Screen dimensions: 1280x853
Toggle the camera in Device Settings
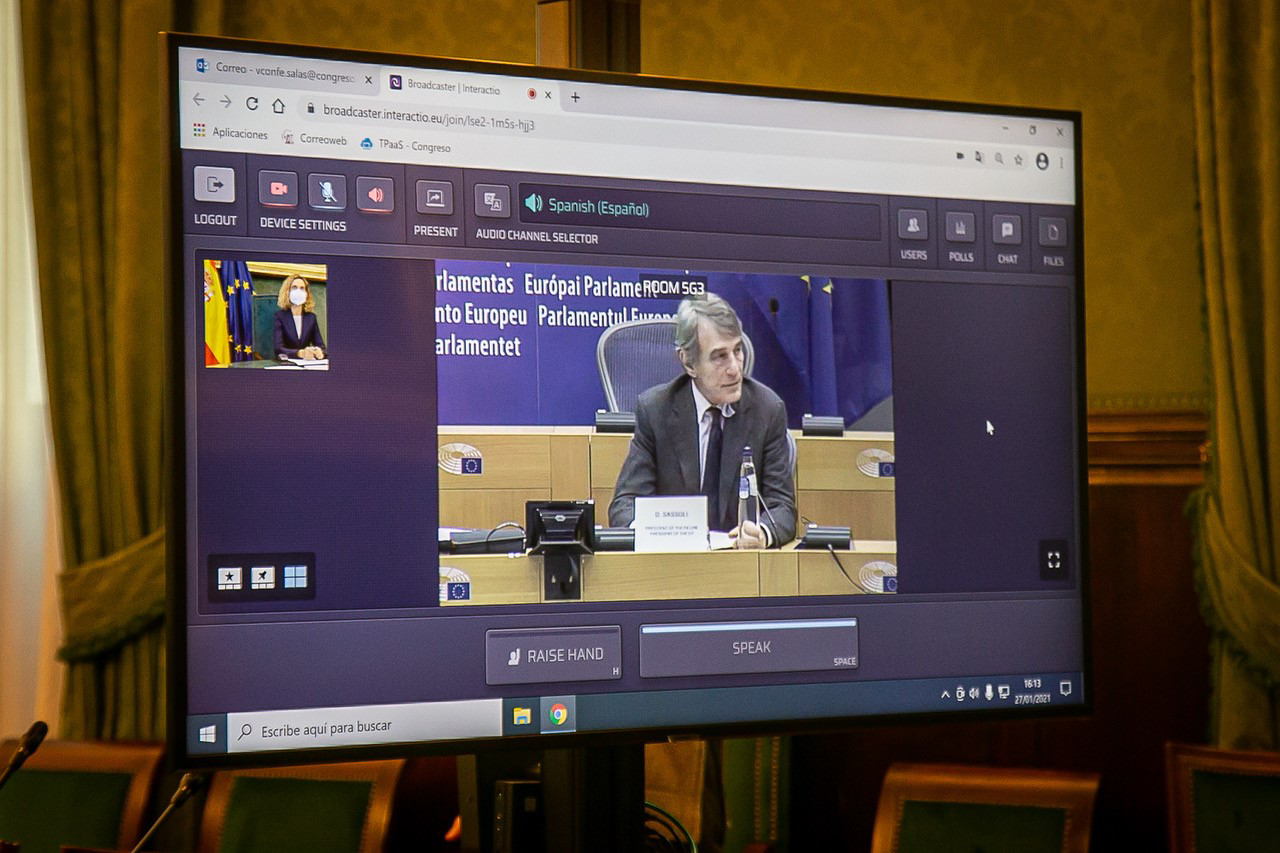pos(278,188)
